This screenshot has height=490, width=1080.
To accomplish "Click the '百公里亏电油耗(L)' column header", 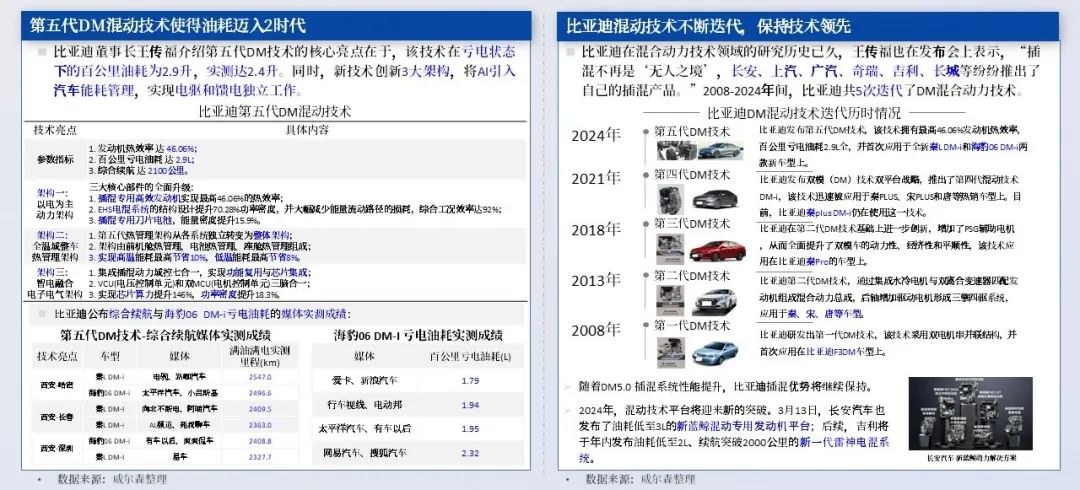I will point(470,356).
